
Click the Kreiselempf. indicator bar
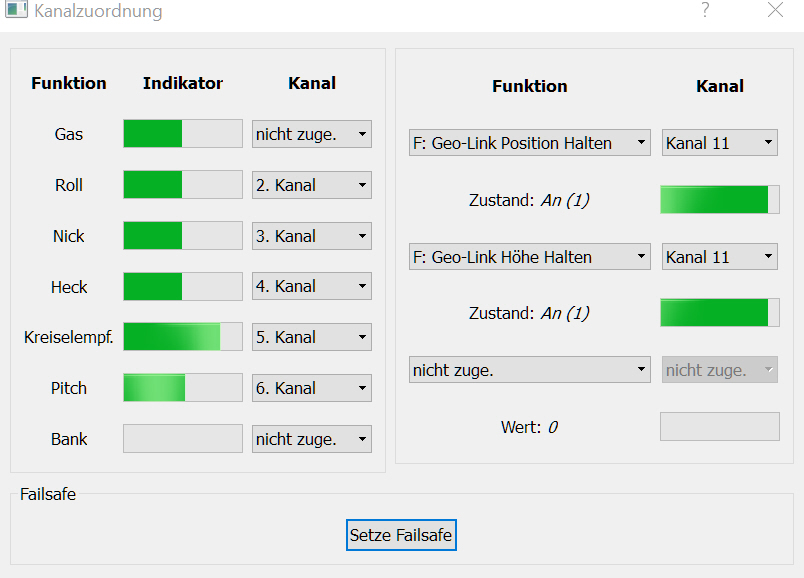coord(182,337)
